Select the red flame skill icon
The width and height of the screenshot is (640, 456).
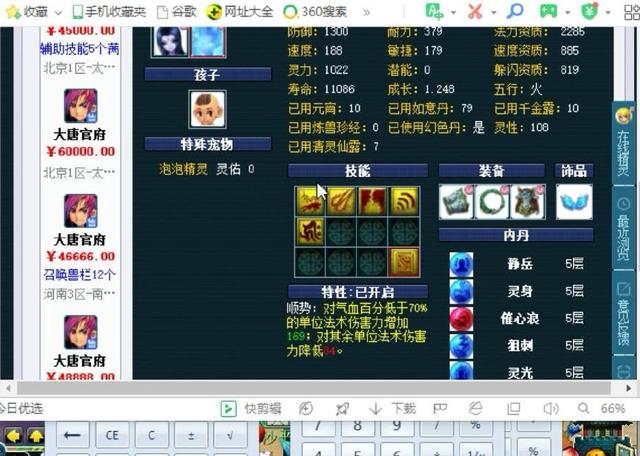point(372,201)
